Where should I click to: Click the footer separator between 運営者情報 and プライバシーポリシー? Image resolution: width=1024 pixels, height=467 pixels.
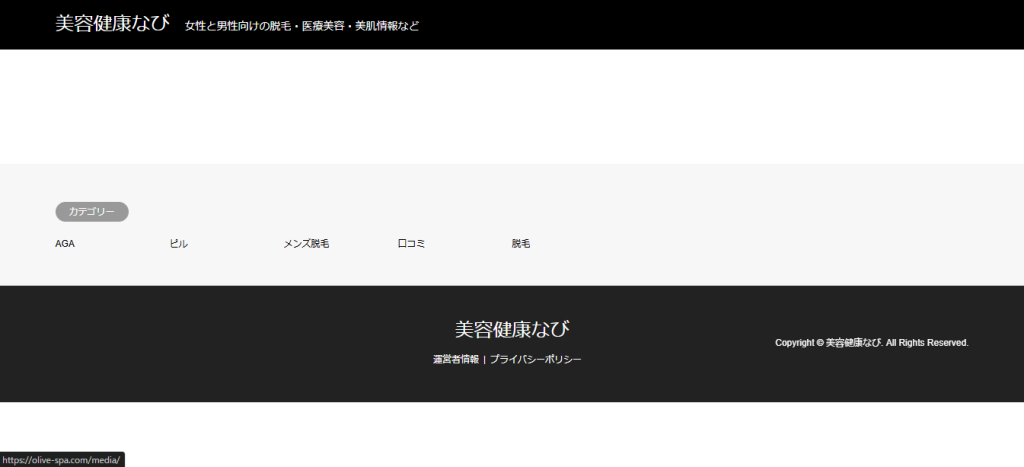pyautogui.click(x=484, y=359)
